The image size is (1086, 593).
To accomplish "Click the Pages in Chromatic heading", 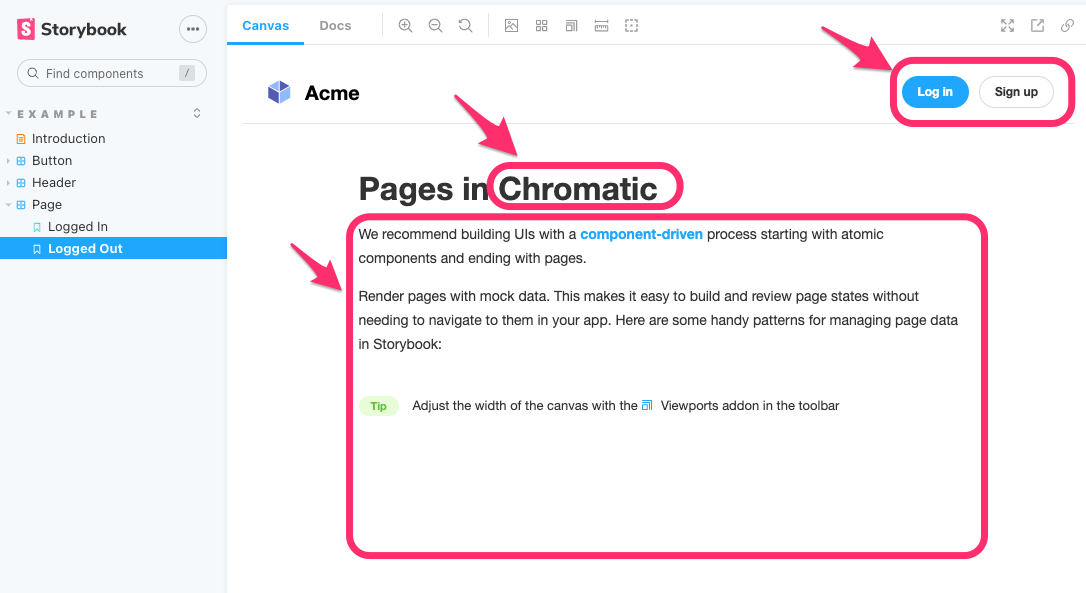I will [x=508, y=189].
